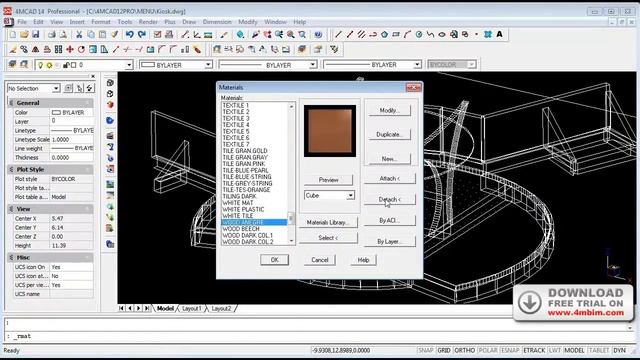The height and width of the screenshot is (360, 640).
Task: Click the Paste clipboard icon
Action: click(102, 35)
